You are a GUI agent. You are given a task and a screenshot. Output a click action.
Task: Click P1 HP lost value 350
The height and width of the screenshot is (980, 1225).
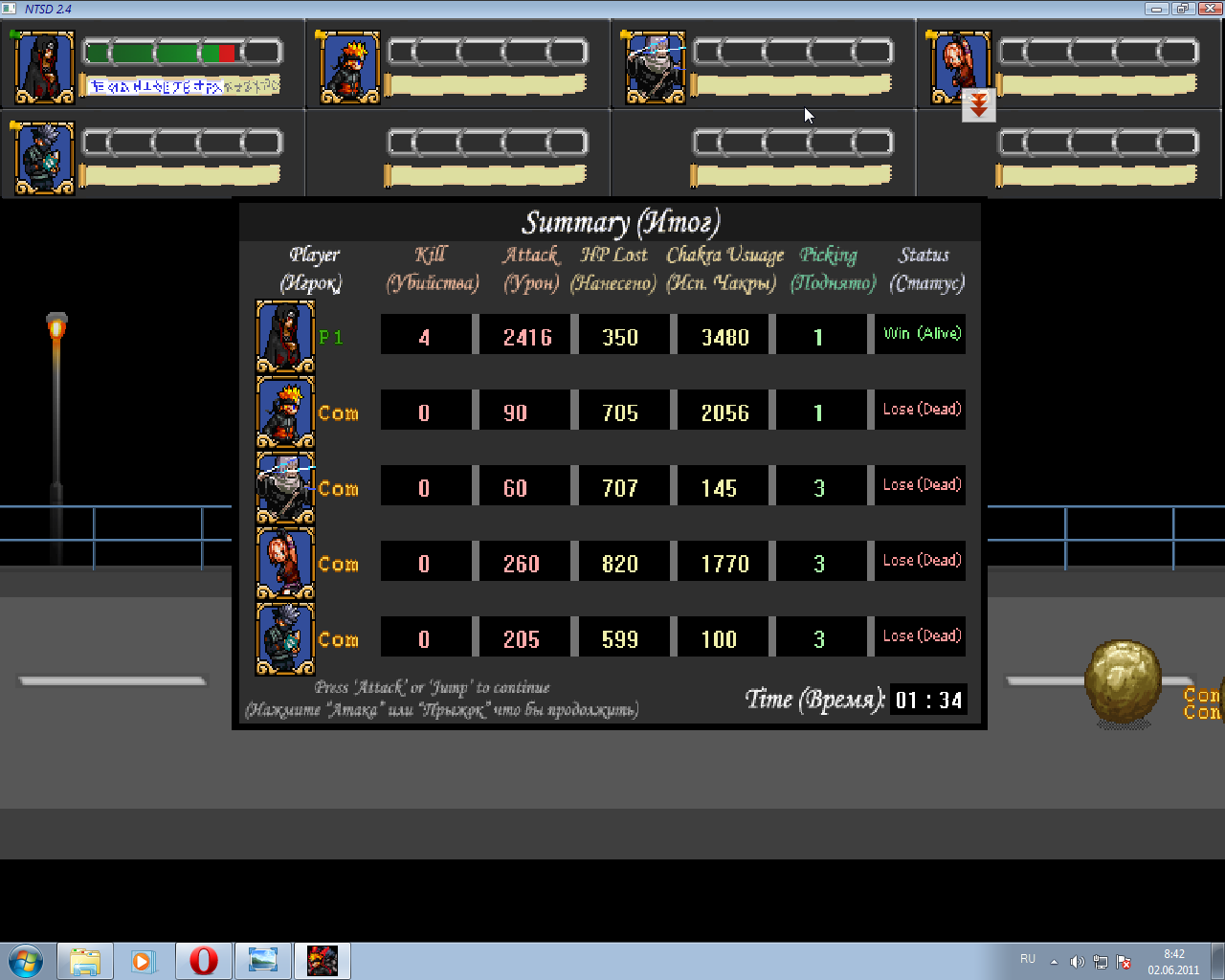coord(621,337)
